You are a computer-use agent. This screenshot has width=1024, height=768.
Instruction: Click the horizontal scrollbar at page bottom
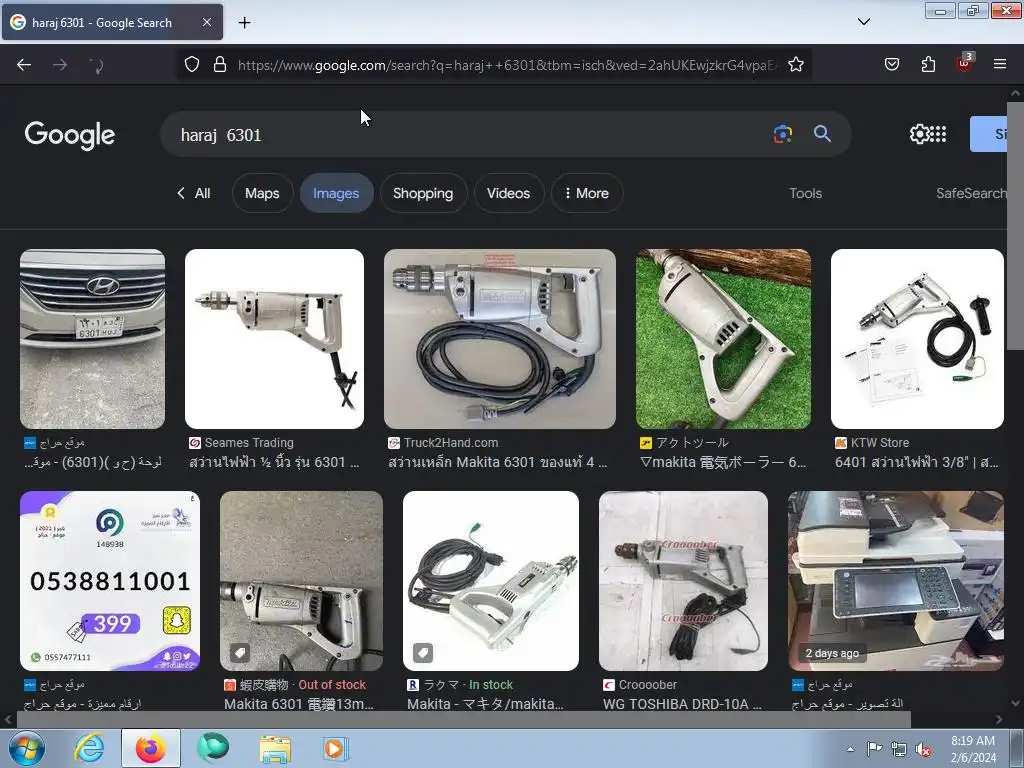point(463,720)
